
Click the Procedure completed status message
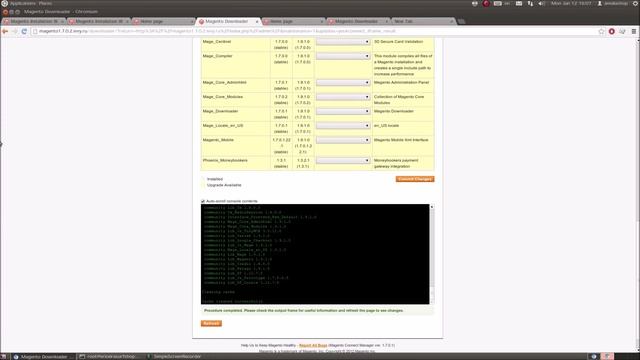(x=304, y=311)
